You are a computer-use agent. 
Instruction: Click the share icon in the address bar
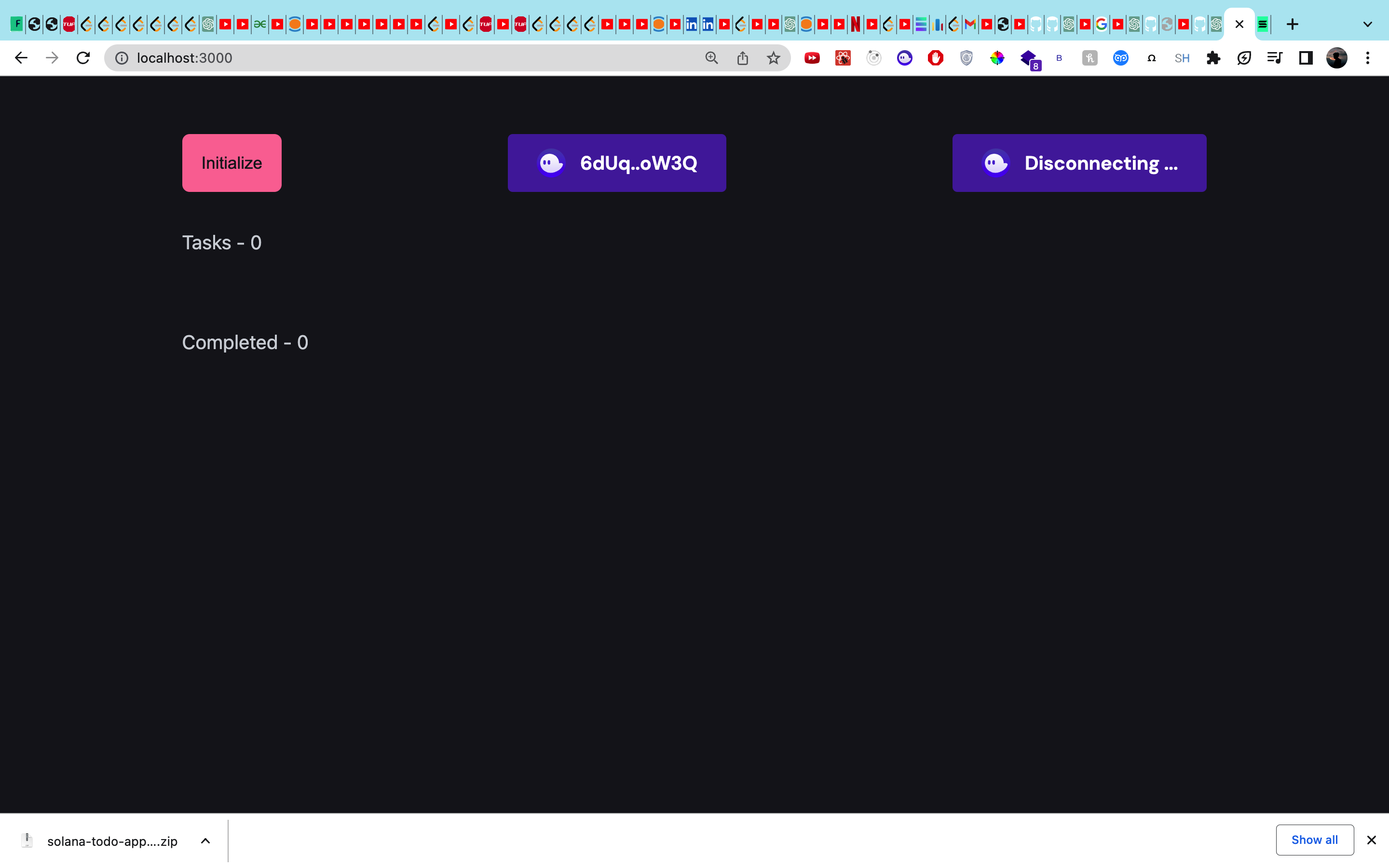click(x=742, y=57)
